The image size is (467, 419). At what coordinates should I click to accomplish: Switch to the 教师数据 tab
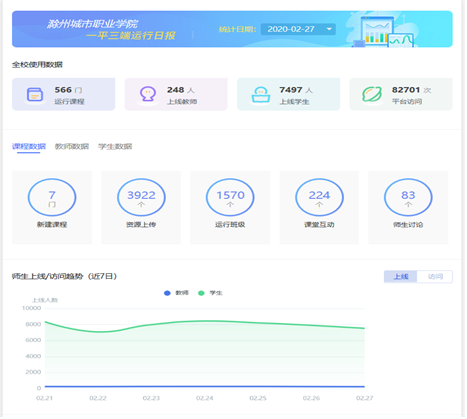point(72,146)
